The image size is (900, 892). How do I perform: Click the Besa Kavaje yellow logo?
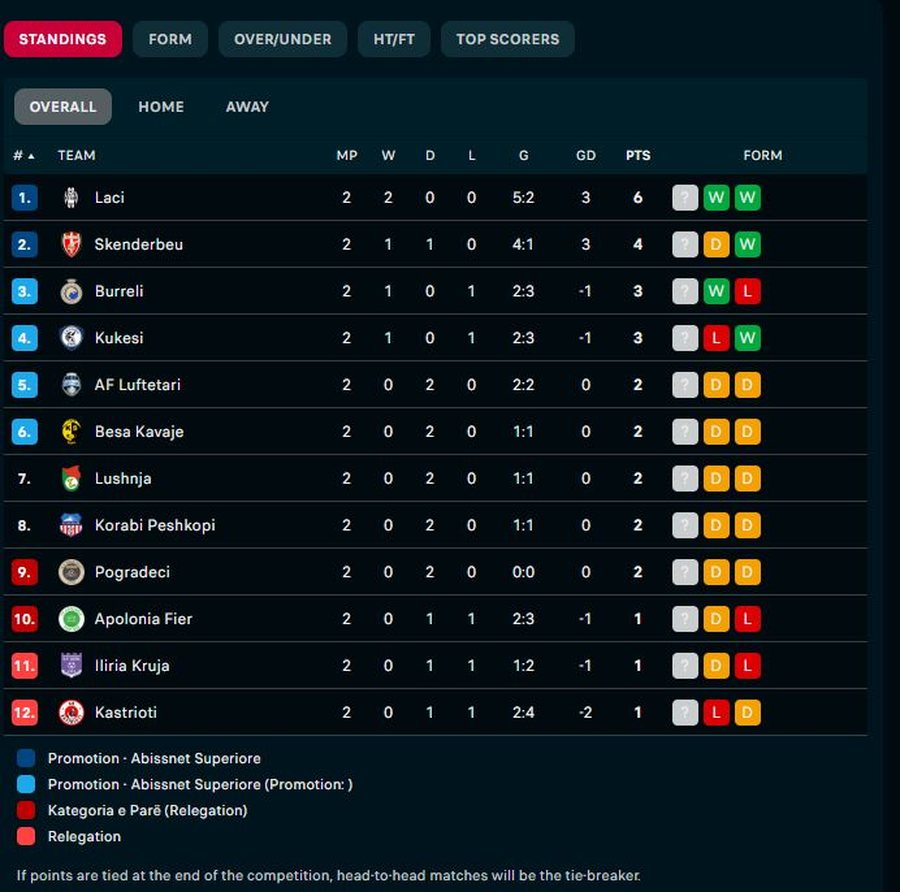click(x=71, y=432)
